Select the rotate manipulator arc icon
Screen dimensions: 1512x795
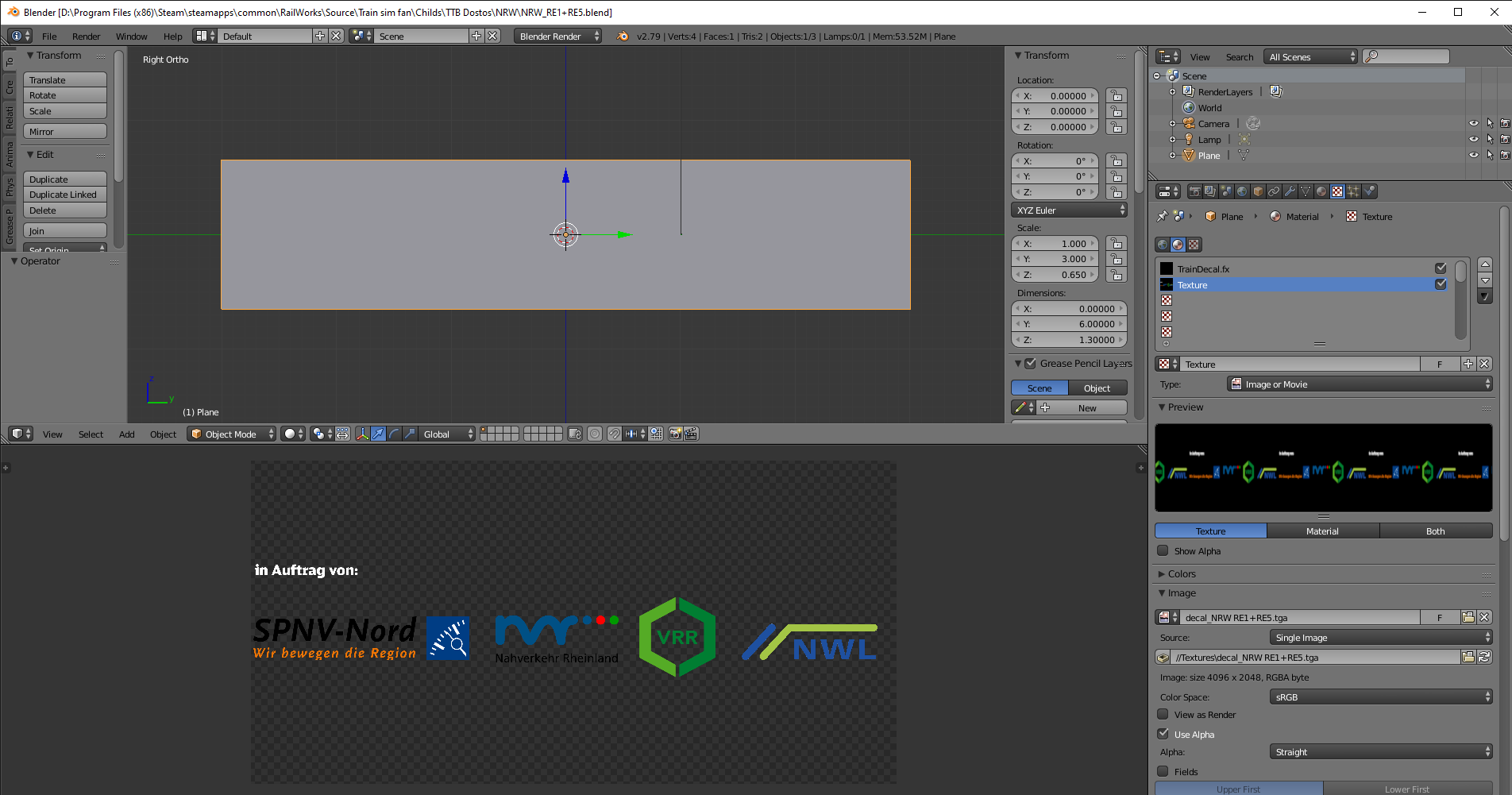pos(394,434)
